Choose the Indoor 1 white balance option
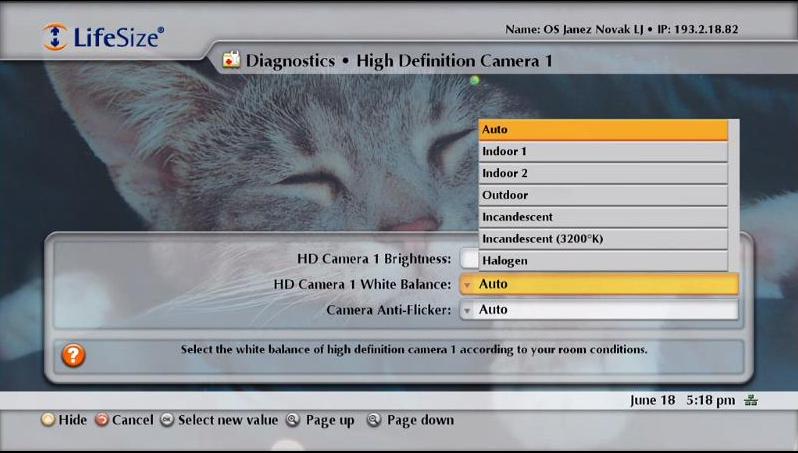This screenshot has width=798, height=453. point(603,152)
